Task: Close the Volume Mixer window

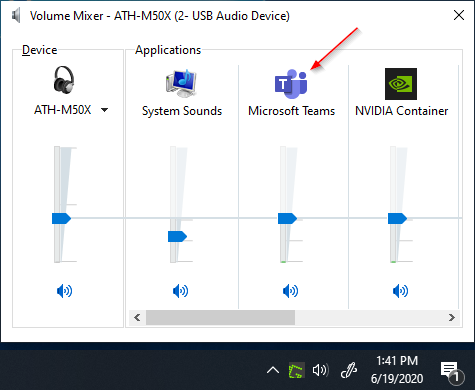Action: (459, 15)
